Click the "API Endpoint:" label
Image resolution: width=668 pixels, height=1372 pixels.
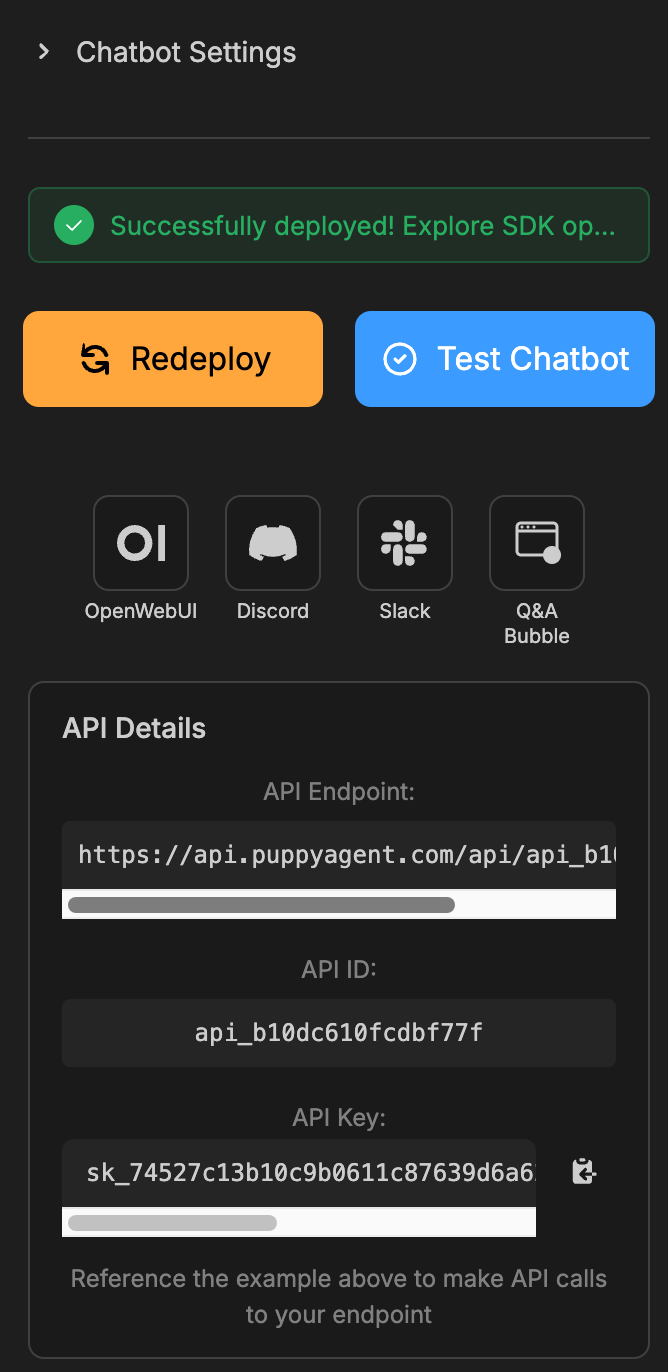(339, 792)
